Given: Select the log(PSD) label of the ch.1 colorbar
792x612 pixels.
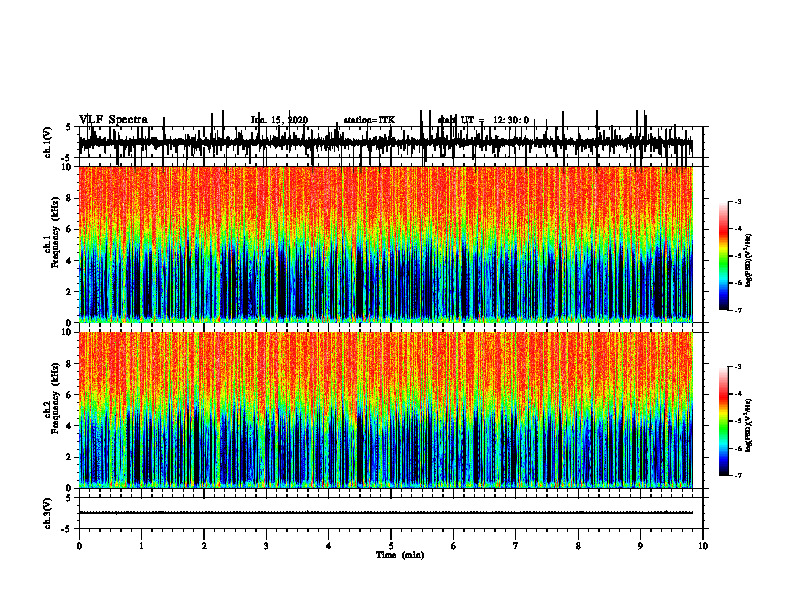Looking at the screenshot, I should [x=748, y=261].
